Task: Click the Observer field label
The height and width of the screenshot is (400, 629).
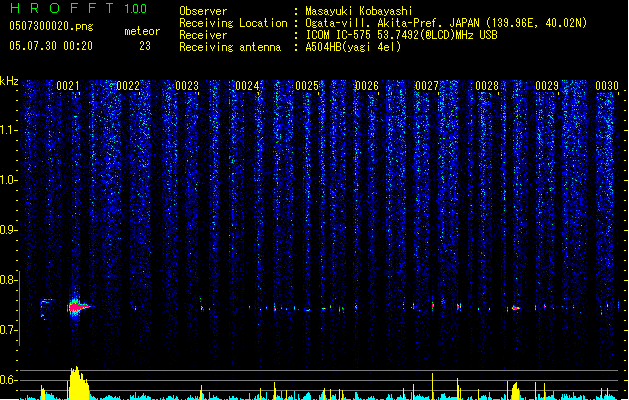Action: [203, 11]
